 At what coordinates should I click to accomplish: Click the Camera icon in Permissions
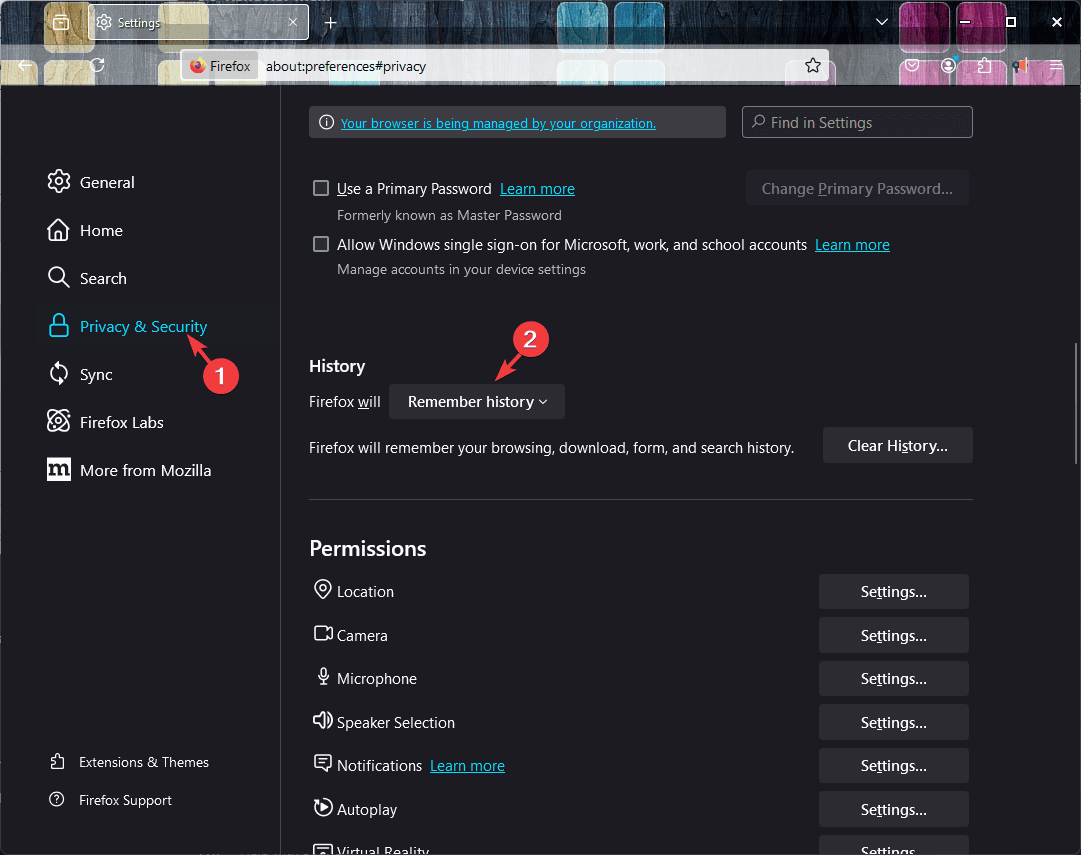pyautogui.click(x=323, y=633)
